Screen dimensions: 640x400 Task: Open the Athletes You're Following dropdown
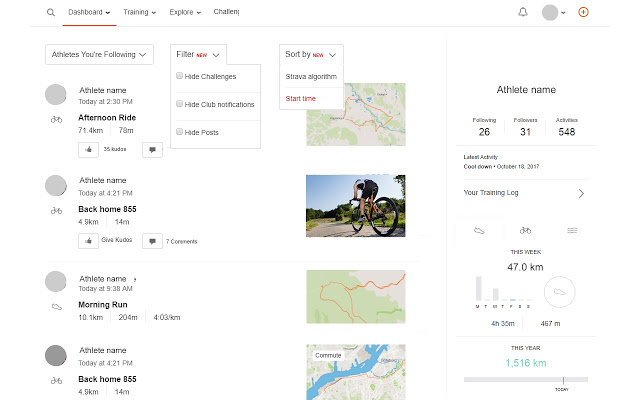99,55
